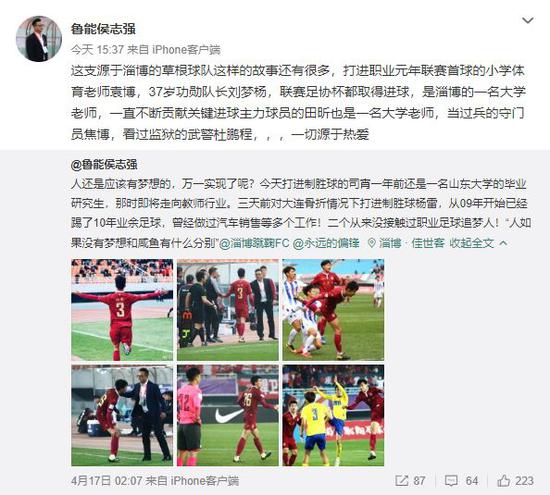550x495 pixels.
Task: Open the 鲁能侯志强 username link
Action: click(103, 29)
